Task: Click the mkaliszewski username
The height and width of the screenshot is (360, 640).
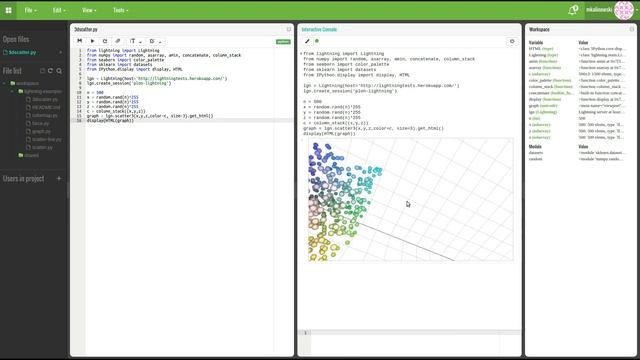Action: pyautogui.click(x=599, y=10)
